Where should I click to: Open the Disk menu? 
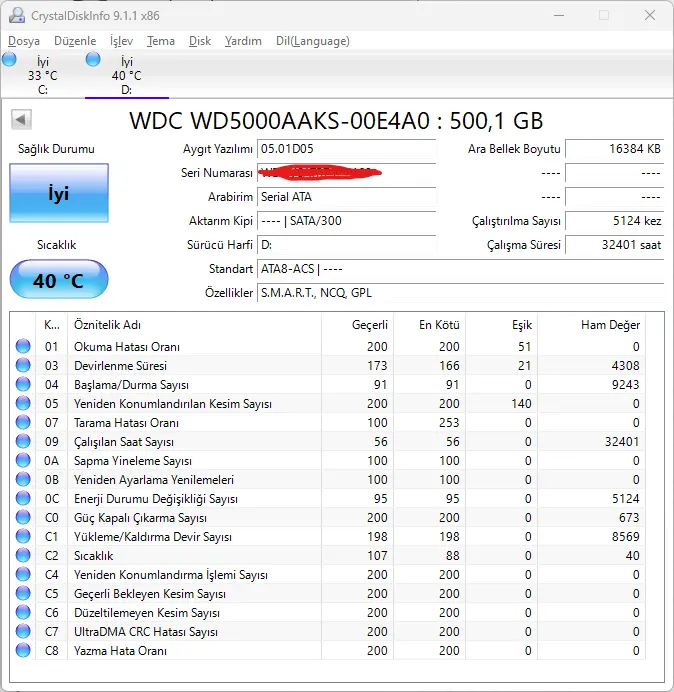pos(200,41)
